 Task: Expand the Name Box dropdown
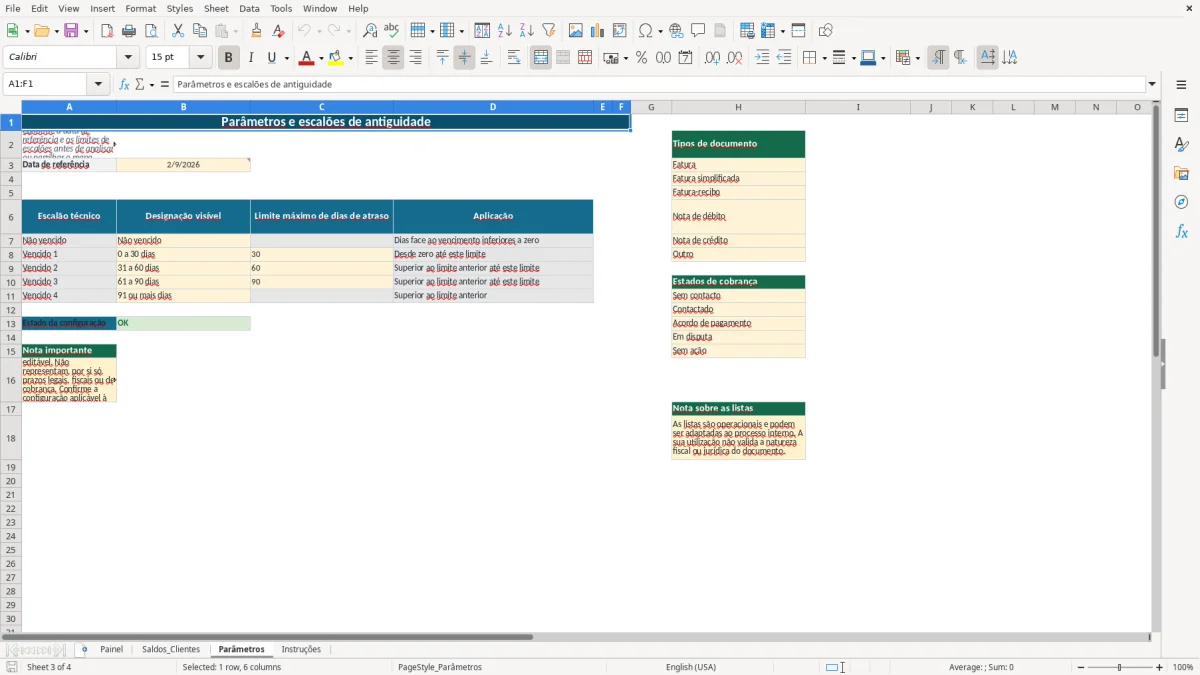tap(98, 84)
